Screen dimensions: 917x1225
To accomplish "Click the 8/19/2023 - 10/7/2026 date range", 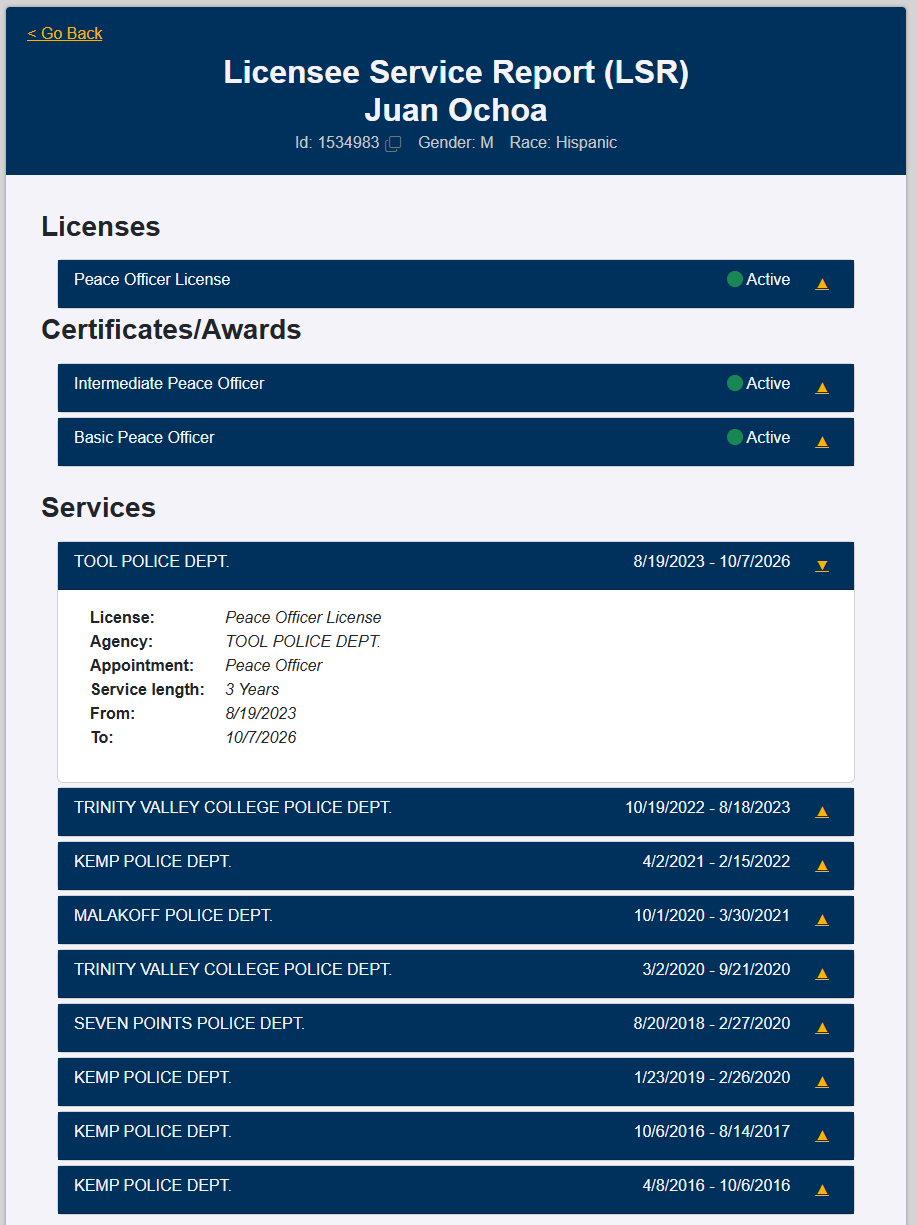I will pyautogui.click(x=712, y=561).
